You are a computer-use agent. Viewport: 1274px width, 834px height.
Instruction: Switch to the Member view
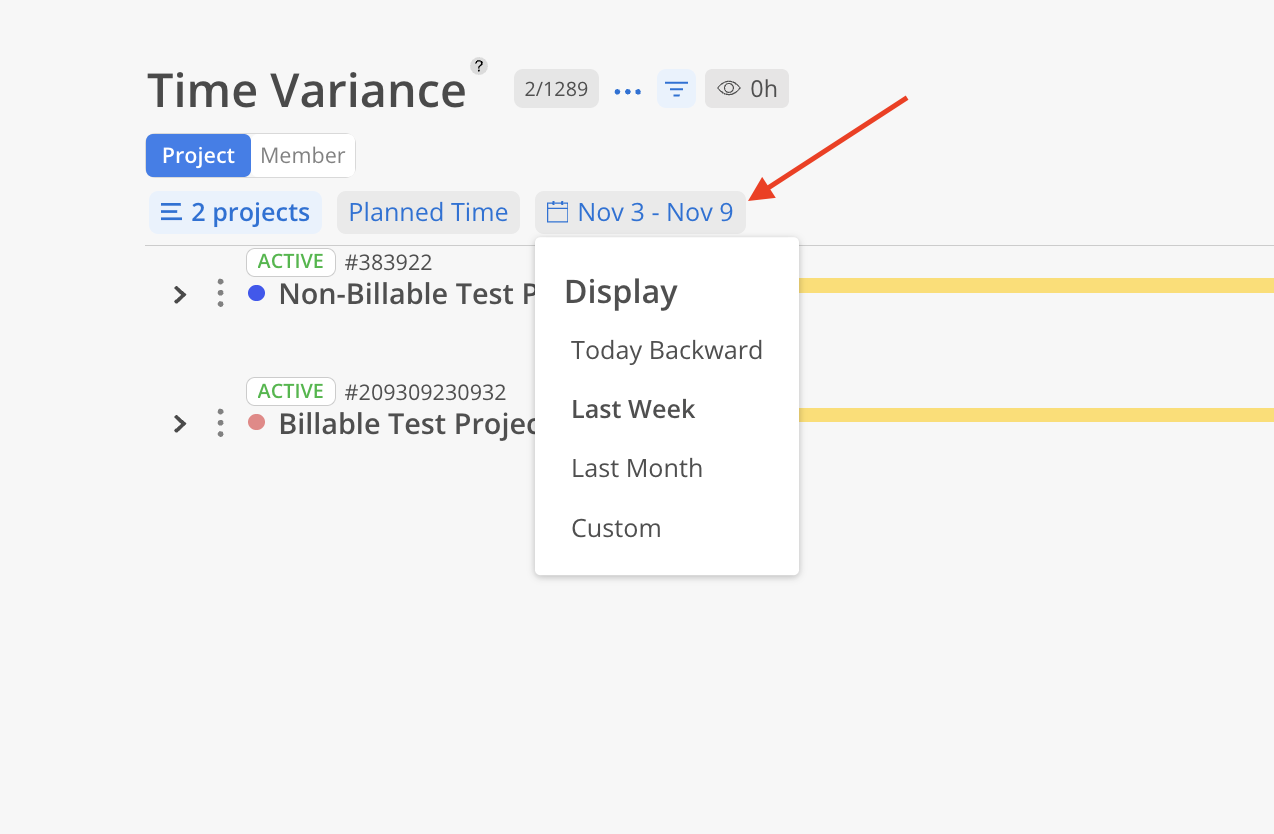(x=302, y=156)
